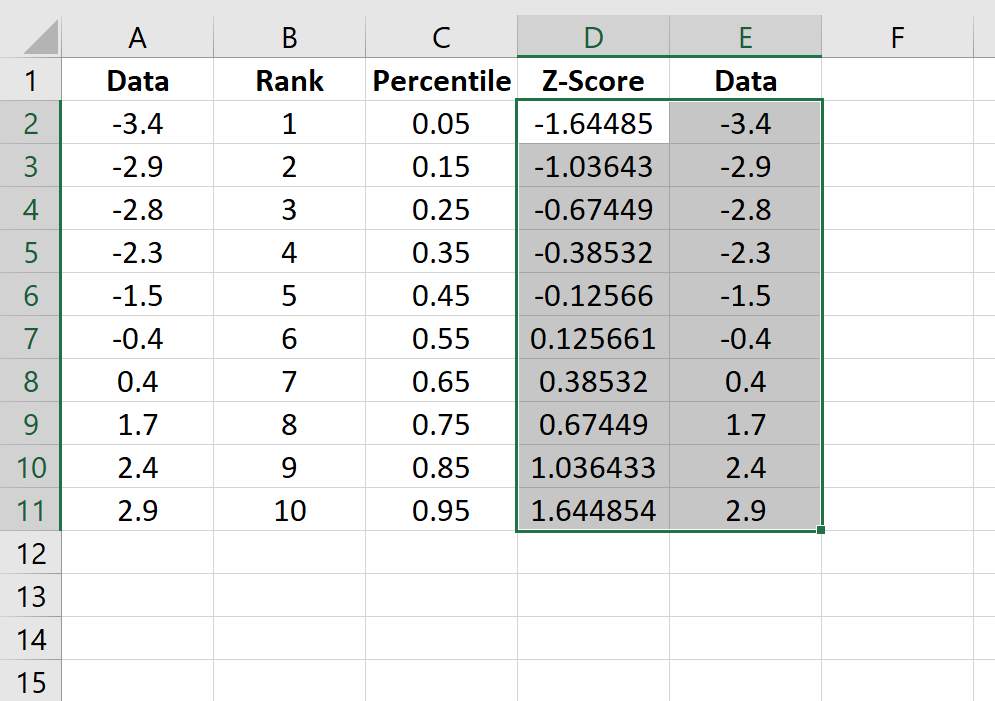Select column A header
This screenshot has width=995, height=701.
pyautogui.click(x=137, y=35)
